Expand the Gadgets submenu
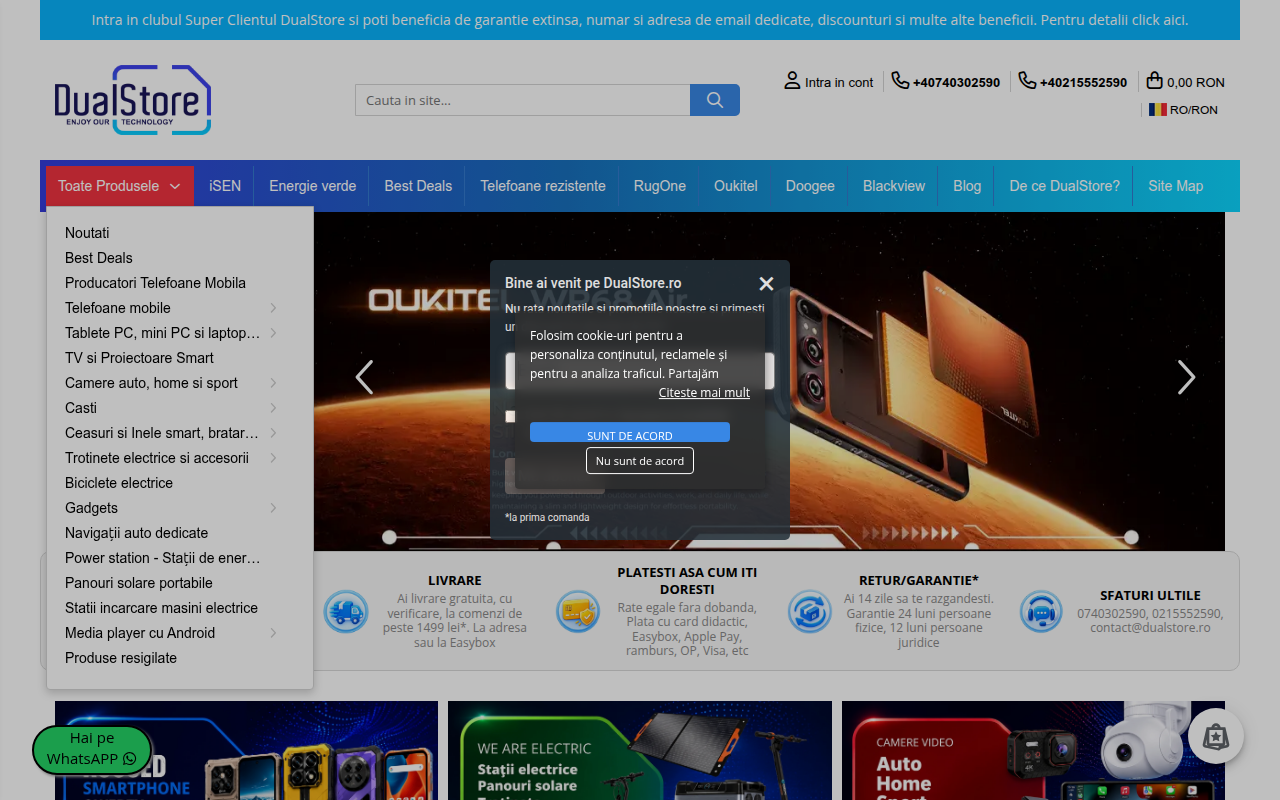The image size is (1280, 800). (273, 508)
